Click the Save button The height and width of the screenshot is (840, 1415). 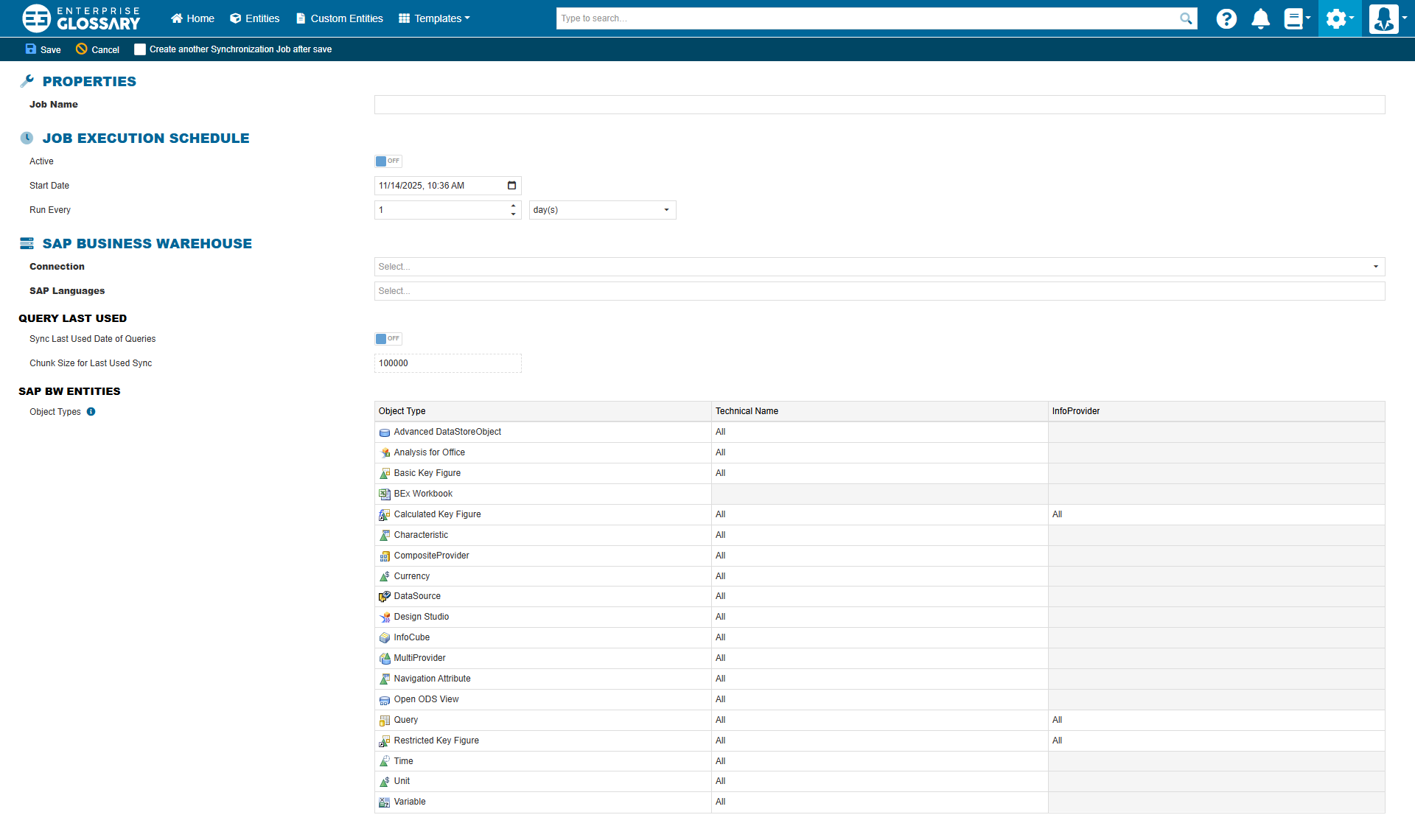(x=43, y=49)
